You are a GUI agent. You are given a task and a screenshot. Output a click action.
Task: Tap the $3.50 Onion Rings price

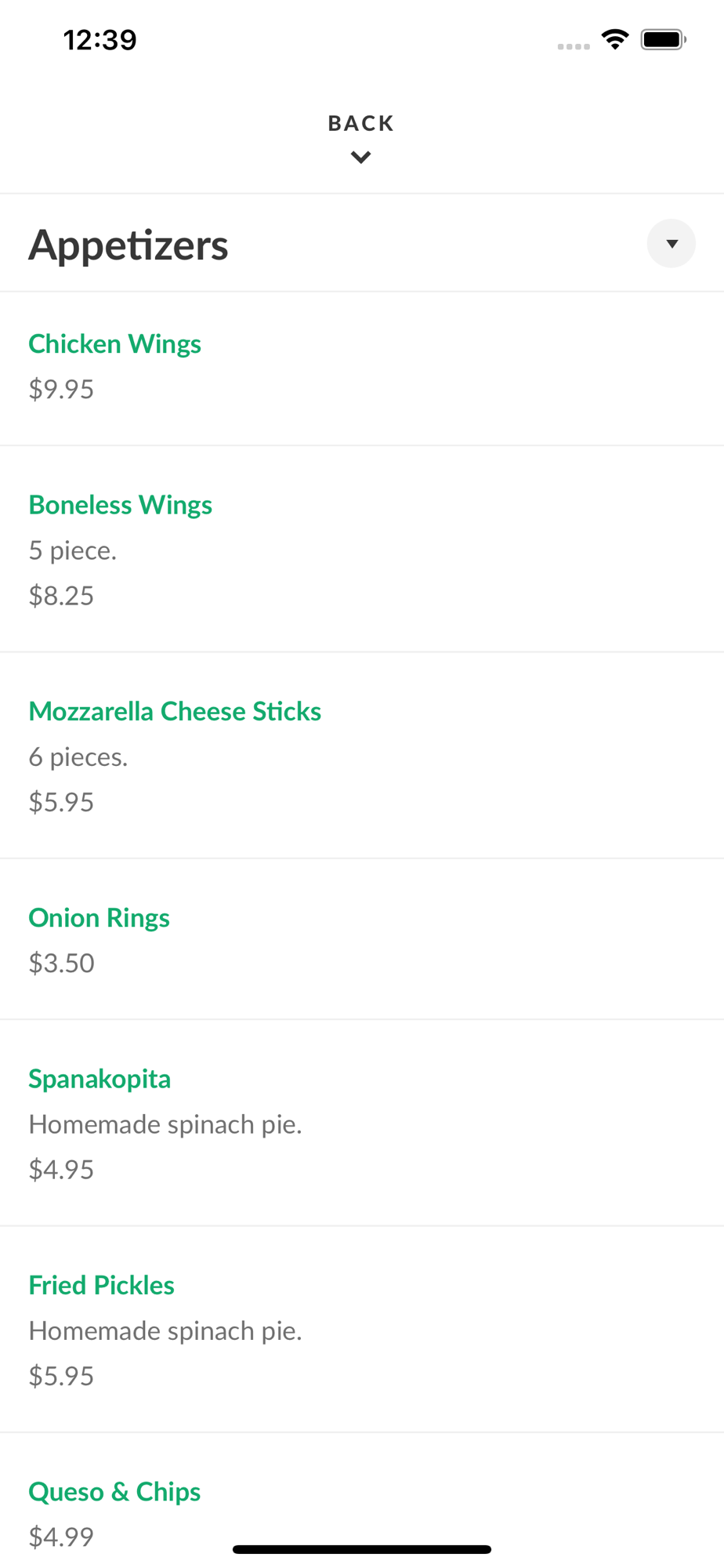tap(61, 963)
